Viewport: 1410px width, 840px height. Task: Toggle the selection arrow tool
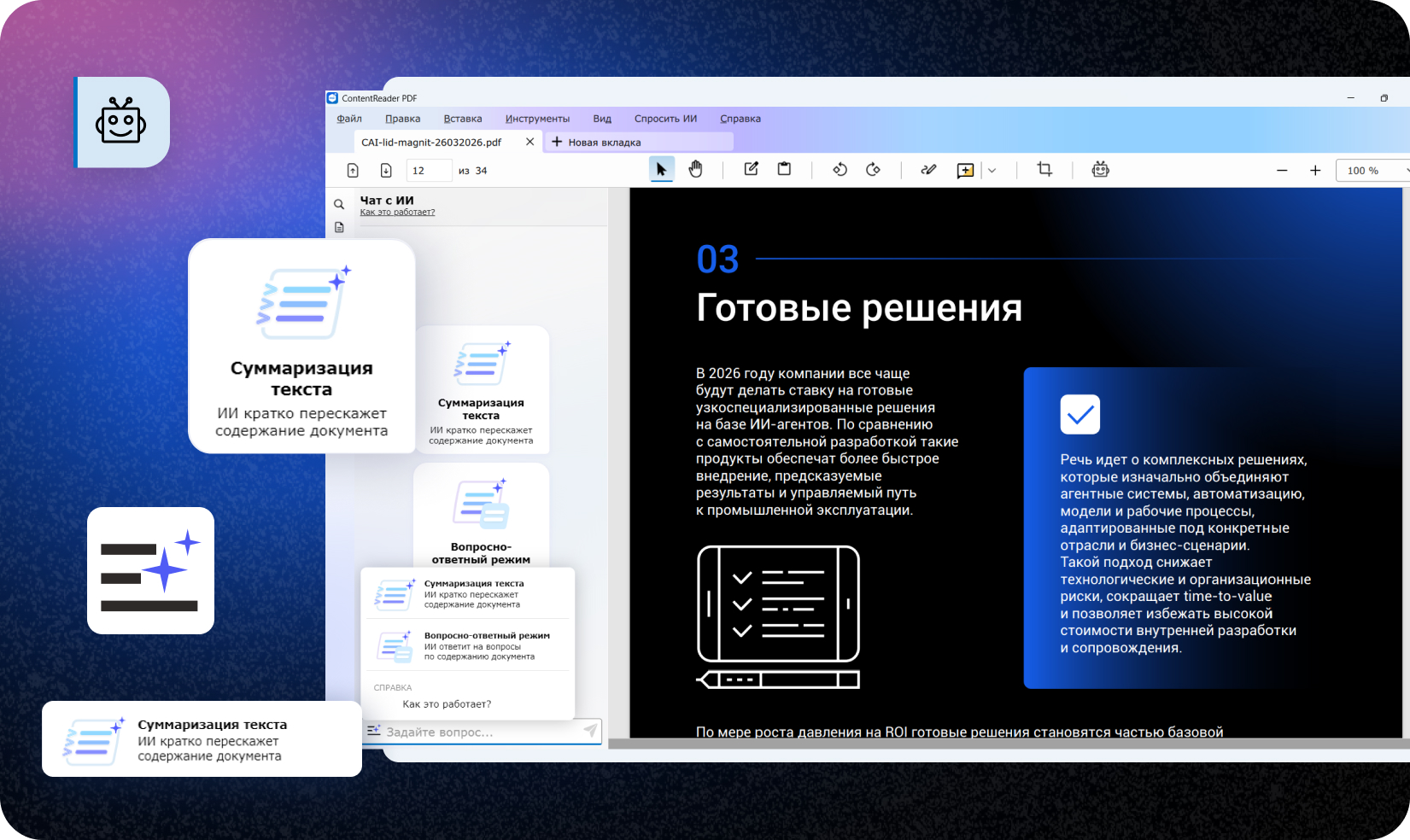(662, 169)
